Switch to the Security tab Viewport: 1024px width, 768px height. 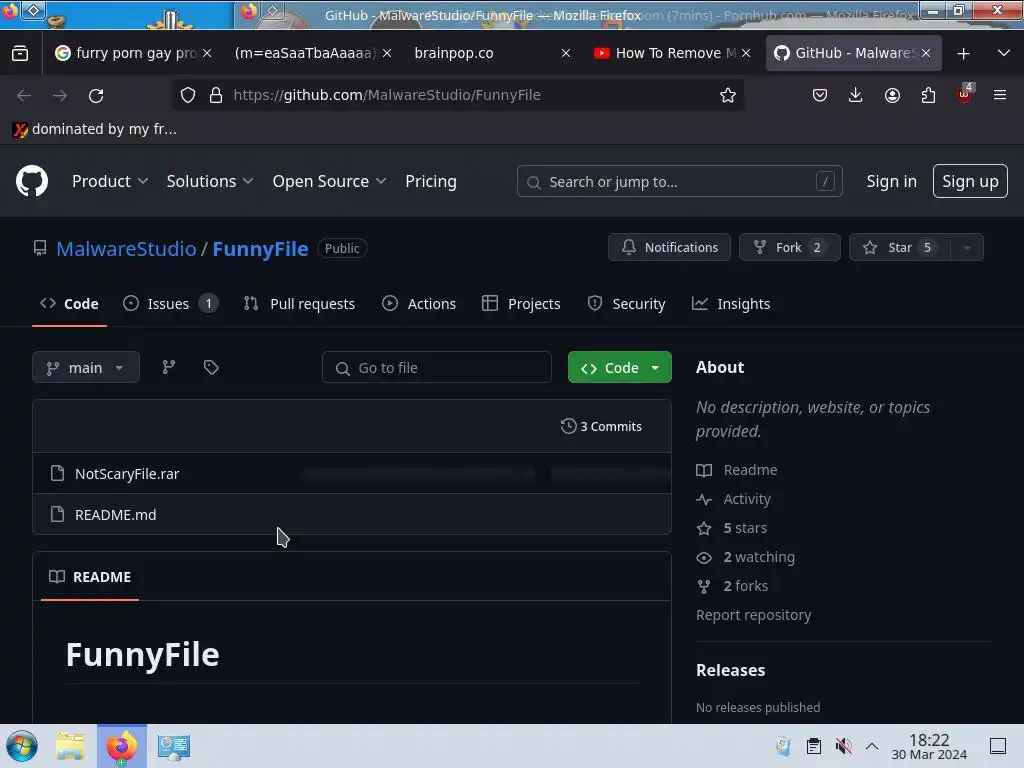(626, 304)
